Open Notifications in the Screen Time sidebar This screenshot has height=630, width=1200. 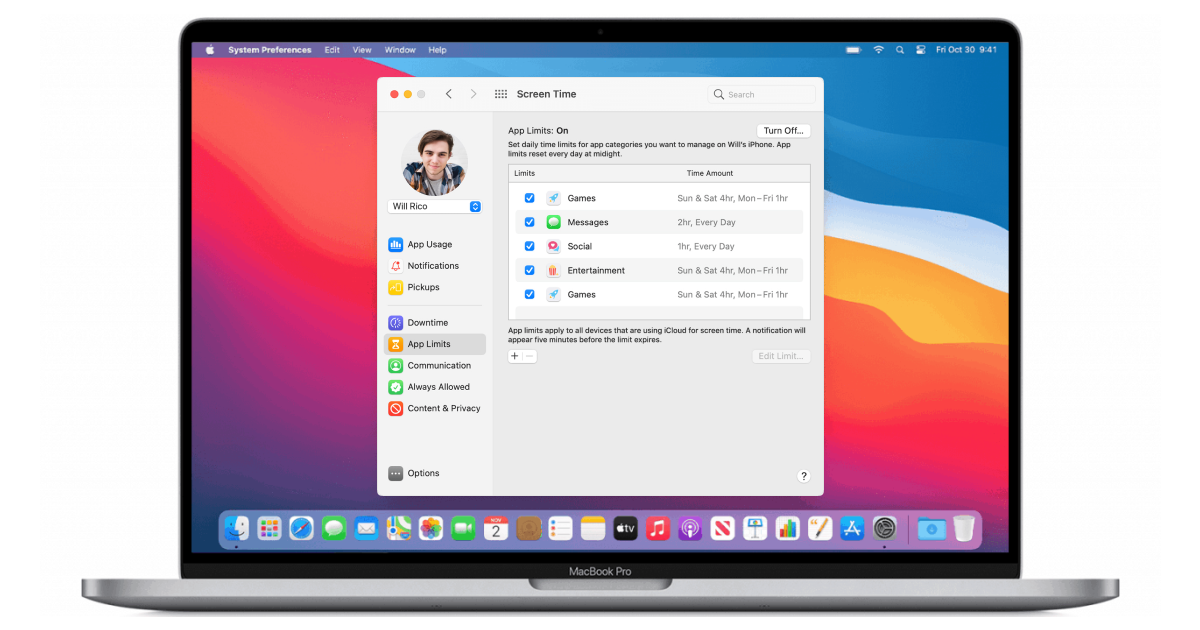coord(423,266)
